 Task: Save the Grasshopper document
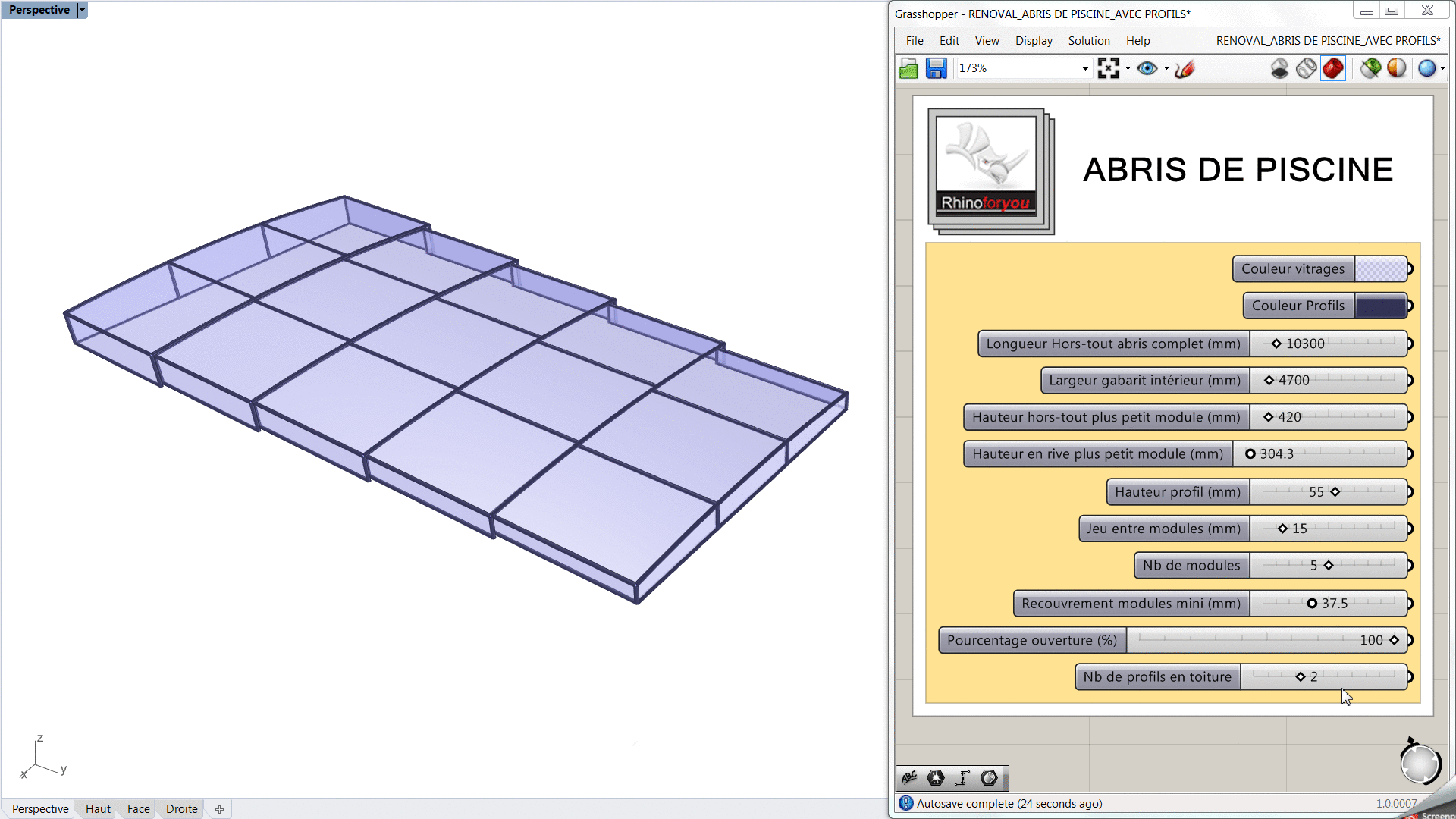point(937,68)
